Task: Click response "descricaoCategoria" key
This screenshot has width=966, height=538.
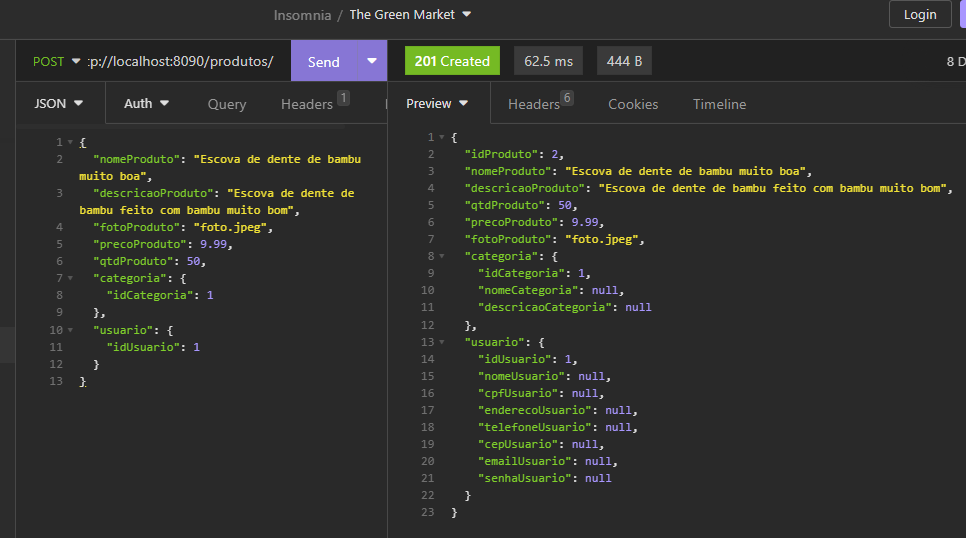Action: coord(545,307)
